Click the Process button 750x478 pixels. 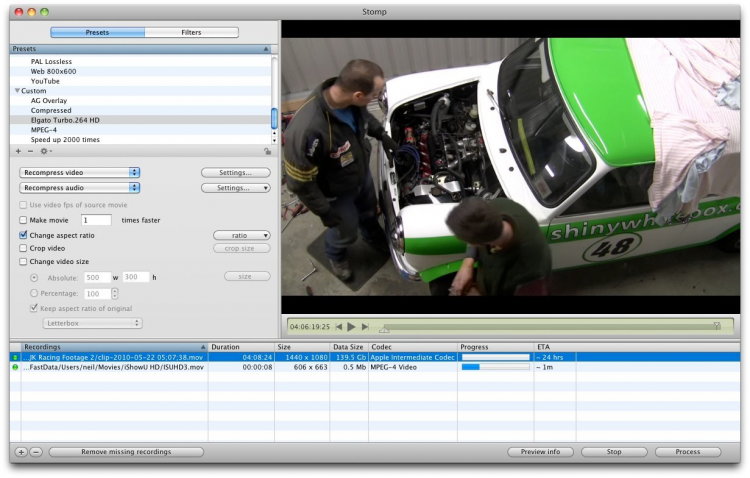[x=687, y=452]
